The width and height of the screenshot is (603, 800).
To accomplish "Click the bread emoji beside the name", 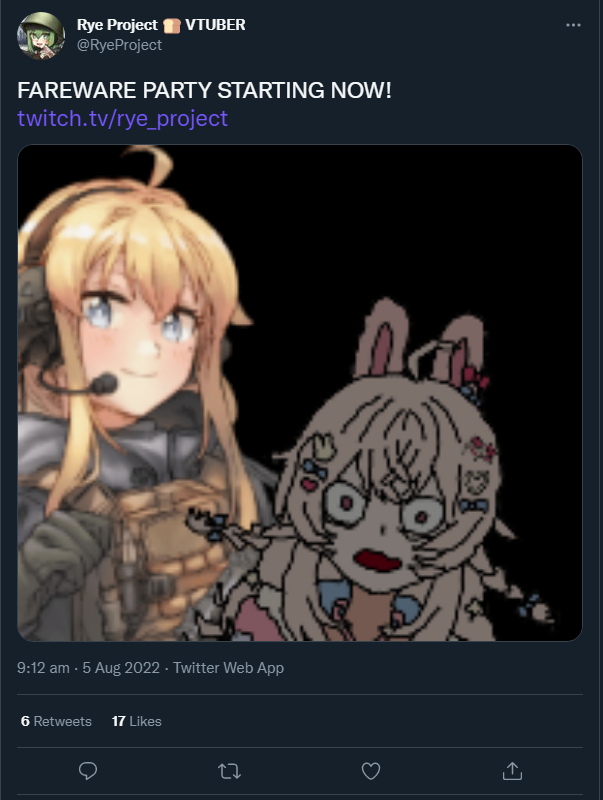I will pos(171,25).
